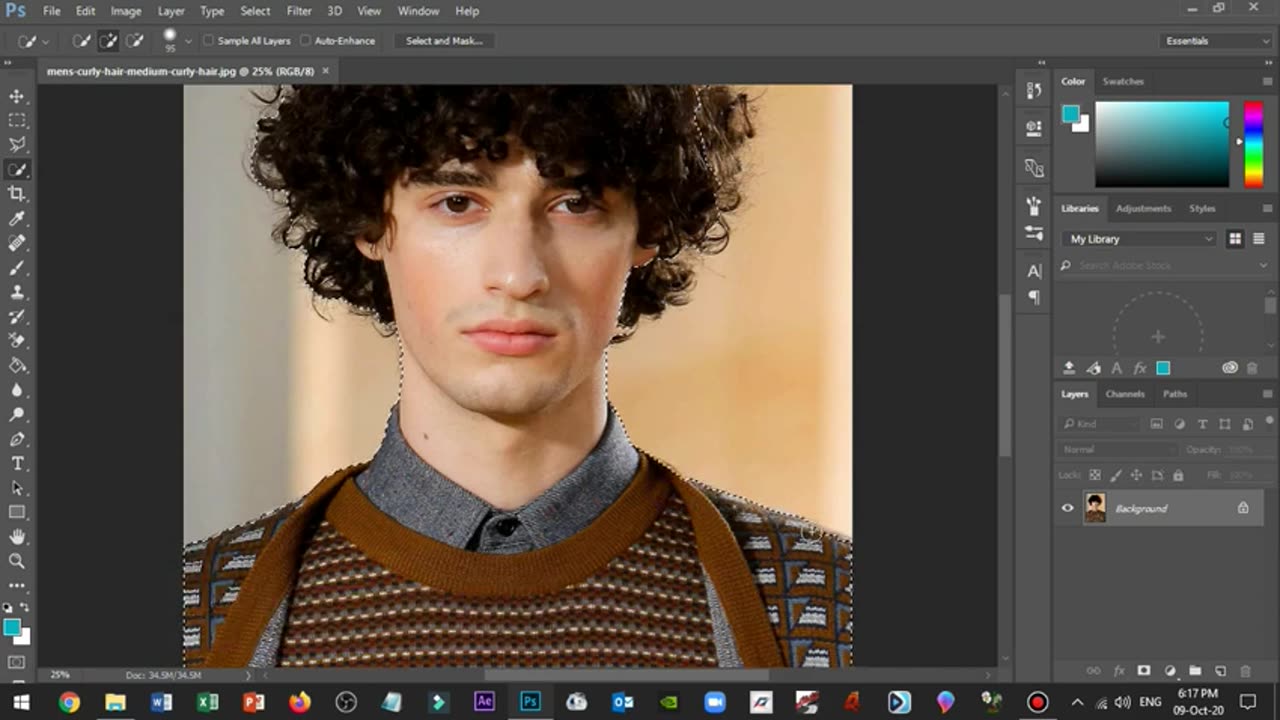This screenshot has height=720, width=1280.
Task: Open the Windows Start menu
Action: click(x=21, y=702)
